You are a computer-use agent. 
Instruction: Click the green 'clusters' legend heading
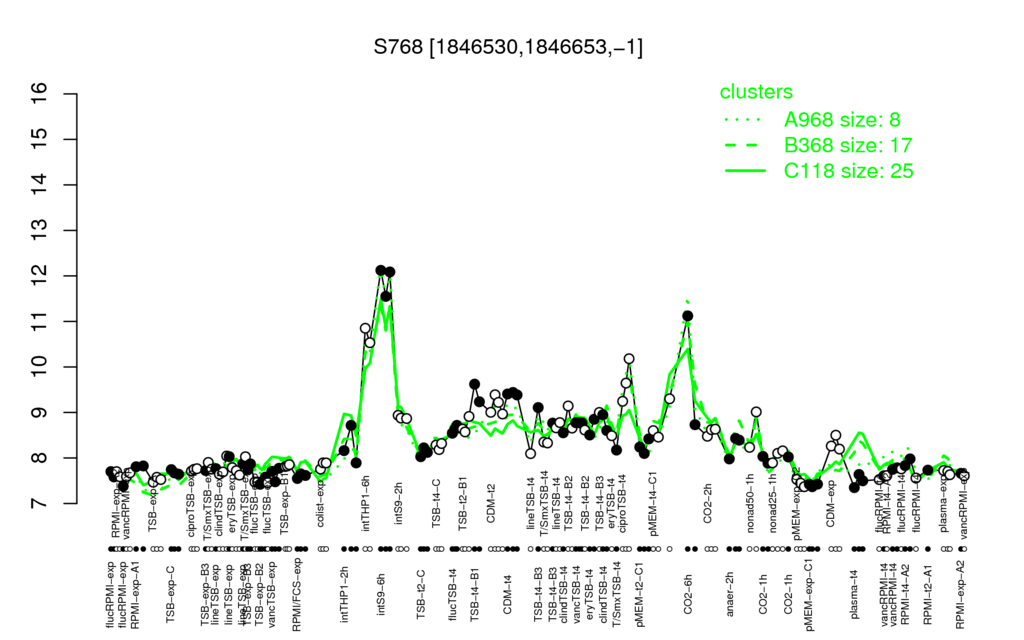(756, 91)
